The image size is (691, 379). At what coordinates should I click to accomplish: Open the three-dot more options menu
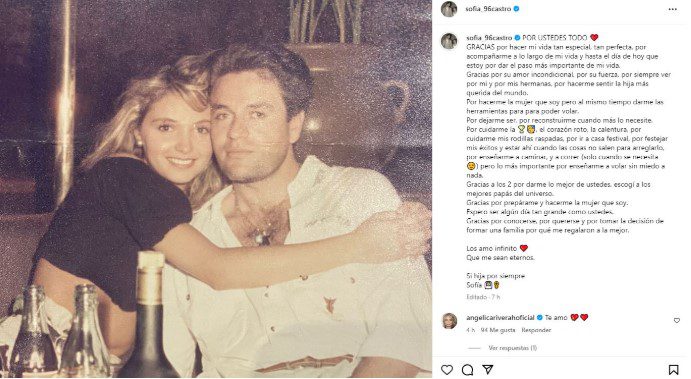pyautogui.click(x=672, y=9)
